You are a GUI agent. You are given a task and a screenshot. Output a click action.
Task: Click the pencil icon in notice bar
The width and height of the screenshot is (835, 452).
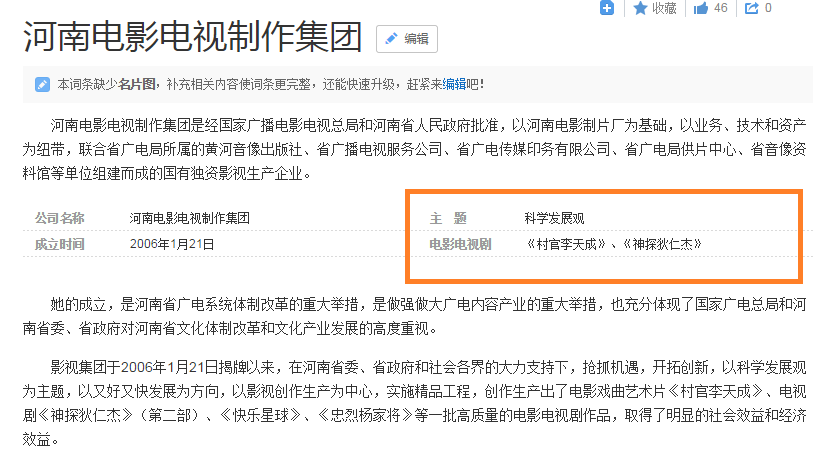click(42, 84)
